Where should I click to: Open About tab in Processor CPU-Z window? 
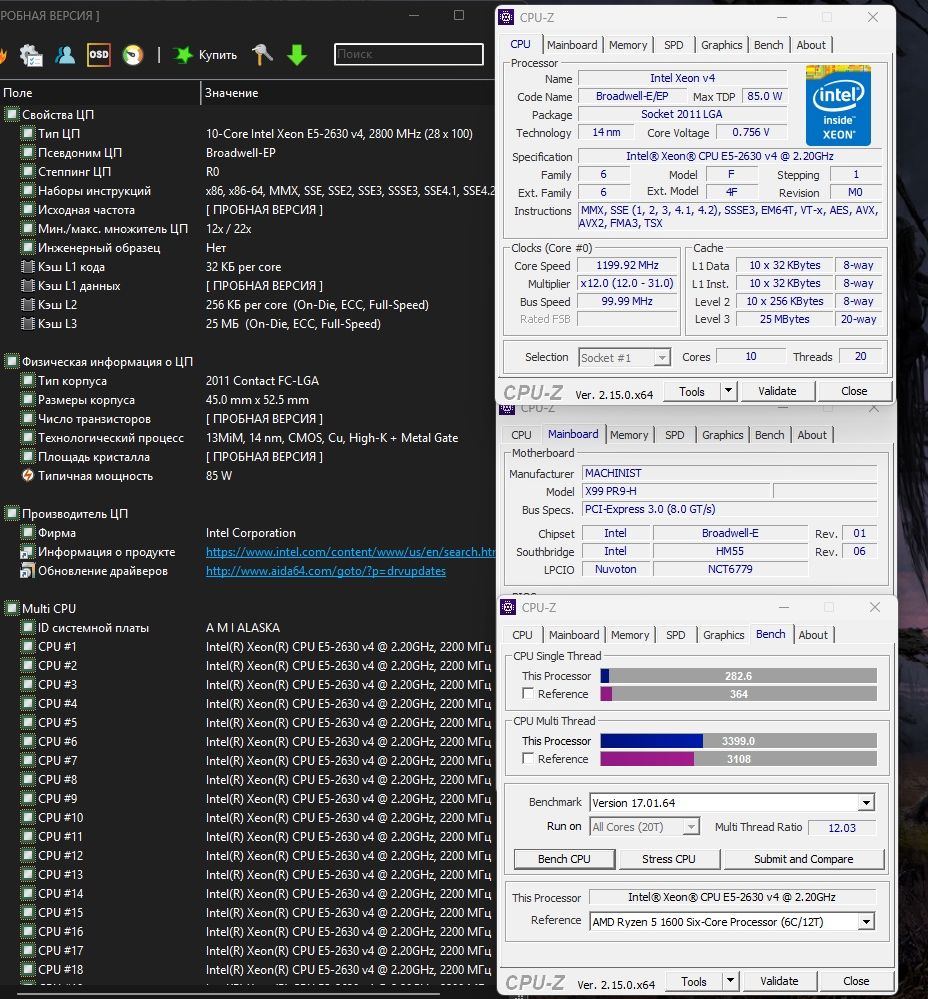[x=811, y=45]
